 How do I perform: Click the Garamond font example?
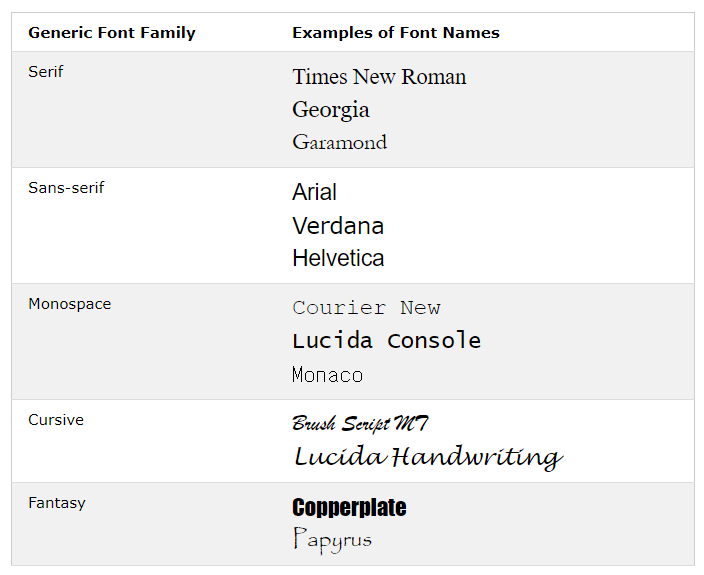click(340, 142)
